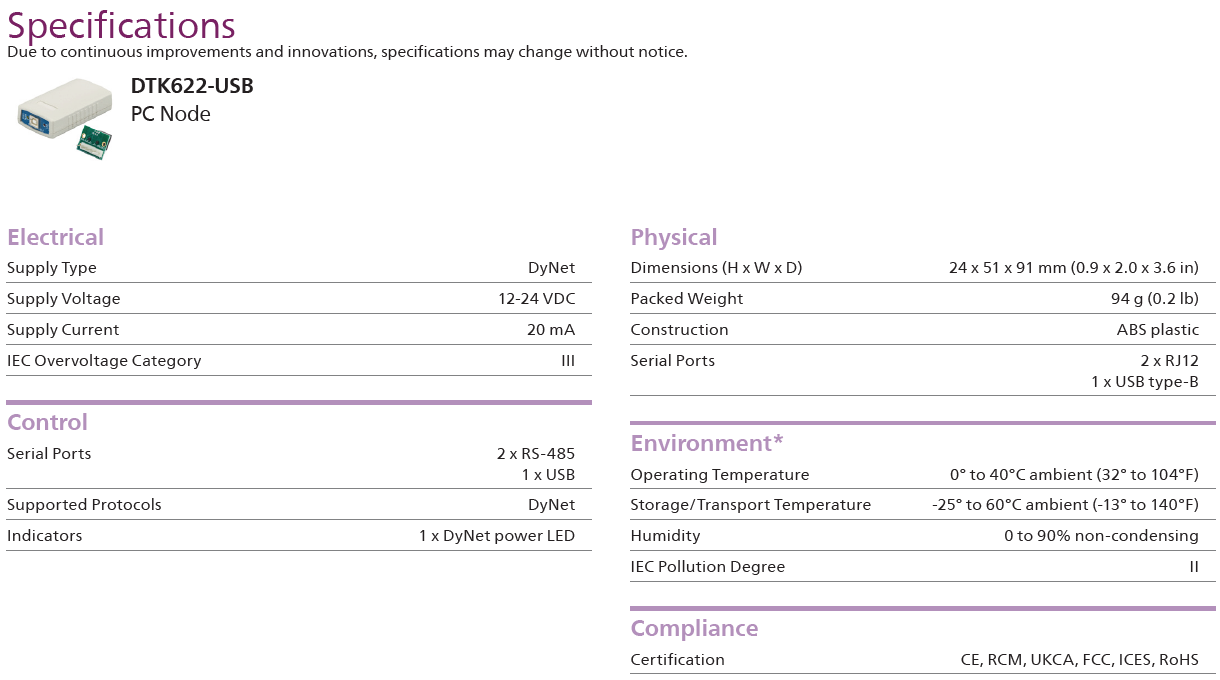Open the Electrical section heading
This screenshot has width=1220, height=680.
[x=55, y=237]
